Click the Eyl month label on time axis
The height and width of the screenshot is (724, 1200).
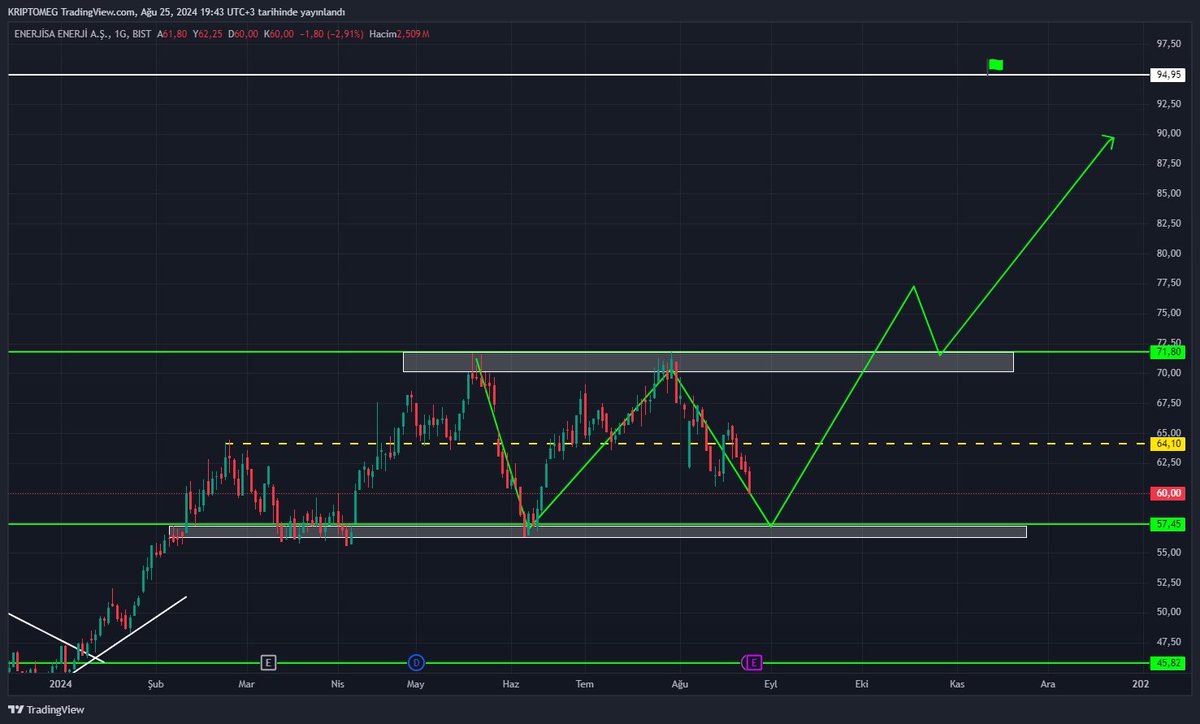point(770,684)
